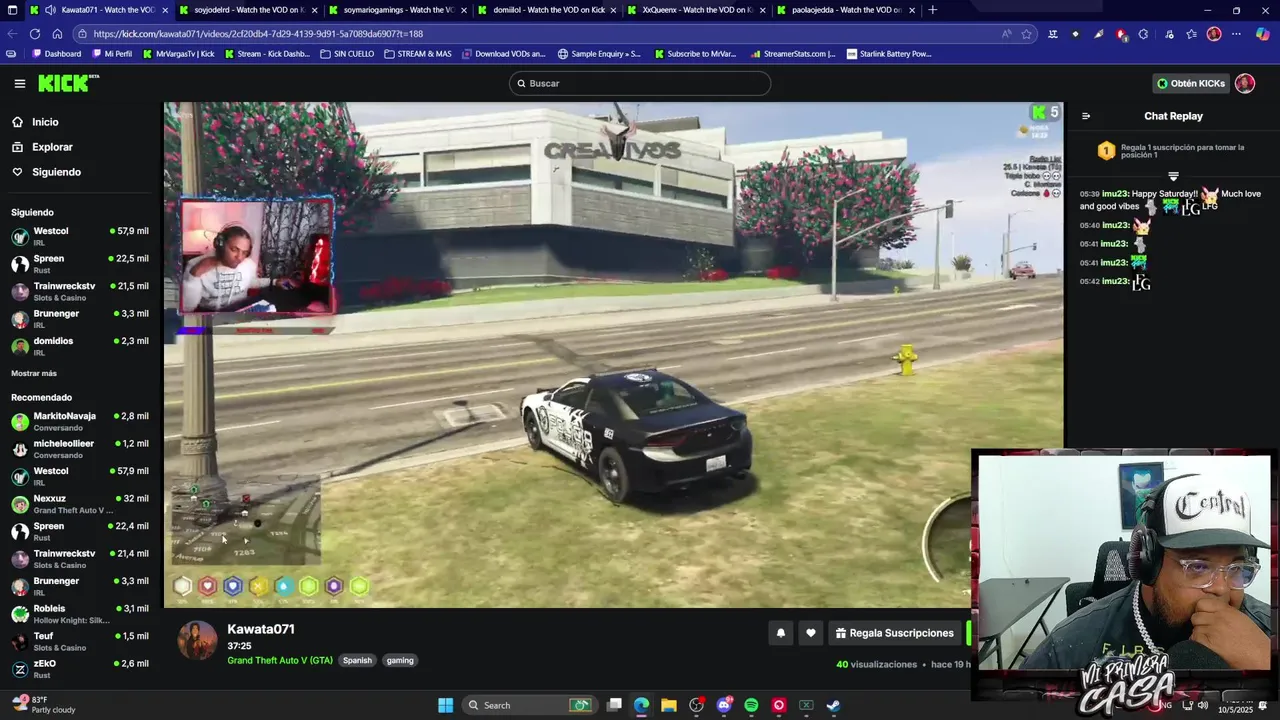Open Starlink Battery Power bookmark
The height and width of the screenshot is (720, 1280).
[x=889, y=54]
